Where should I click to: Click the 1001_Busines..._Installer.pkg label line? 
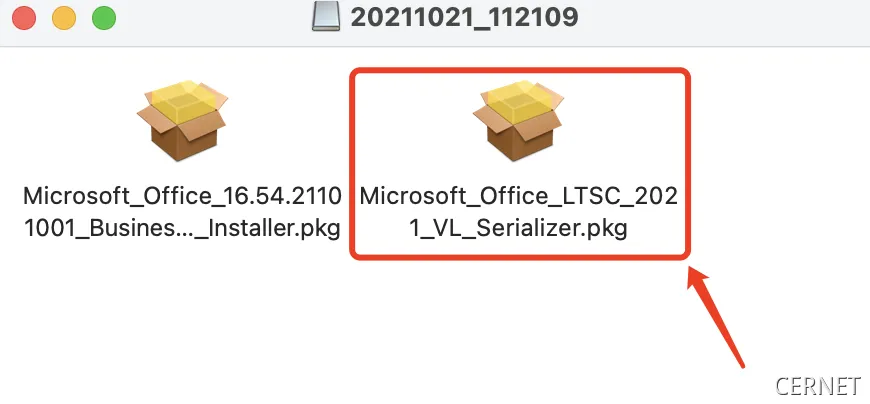[182, 228]
